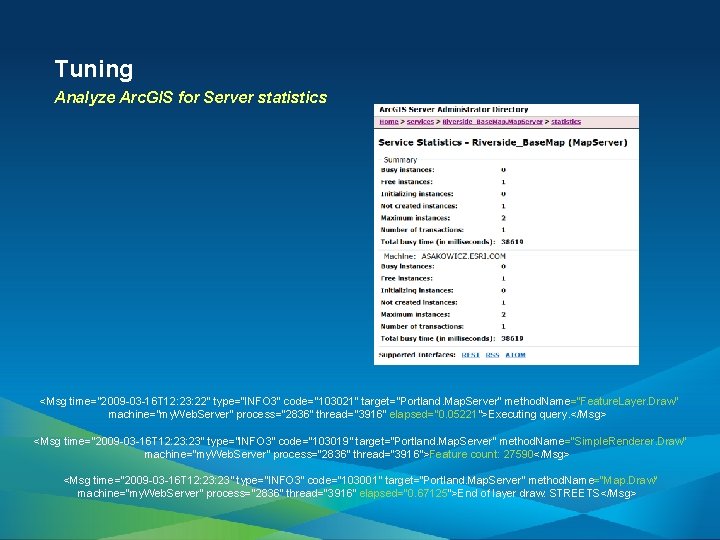Click 'Total busy time (in milliseconds):' in Summary
The image size is (720, 540).
(x=438, y=242)
